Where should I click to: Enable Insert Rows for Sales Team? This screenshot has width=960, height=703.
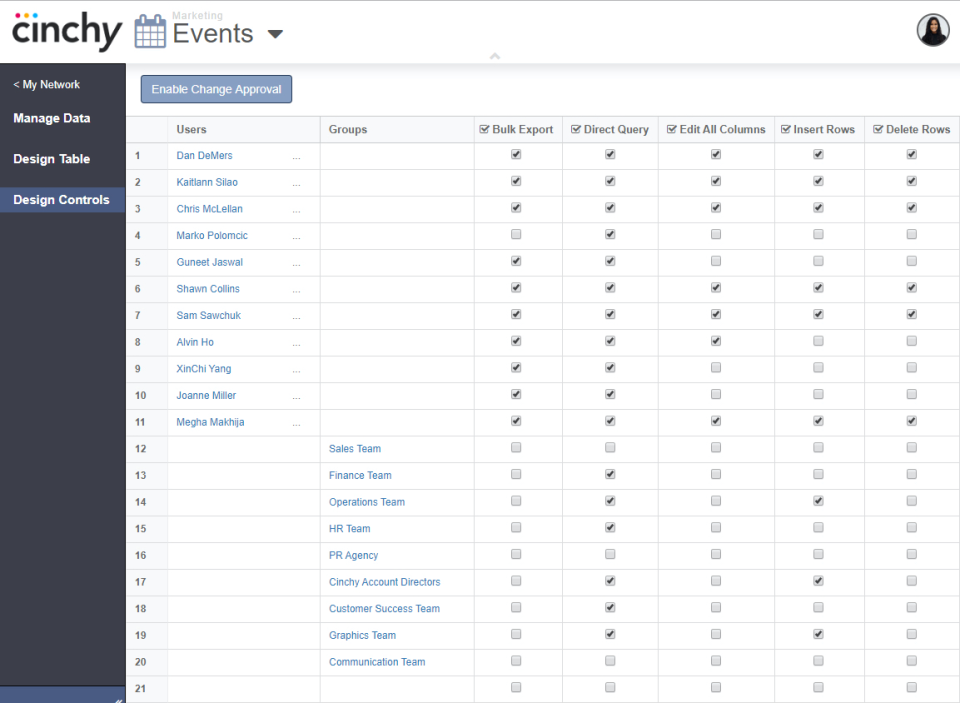click(x=818, y=448)
